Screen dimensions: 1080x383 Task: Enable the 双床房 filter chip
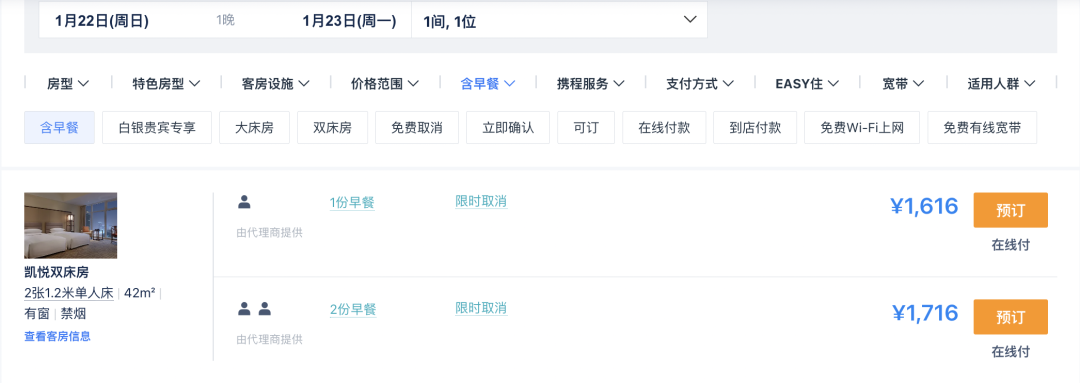click(332, 127)
